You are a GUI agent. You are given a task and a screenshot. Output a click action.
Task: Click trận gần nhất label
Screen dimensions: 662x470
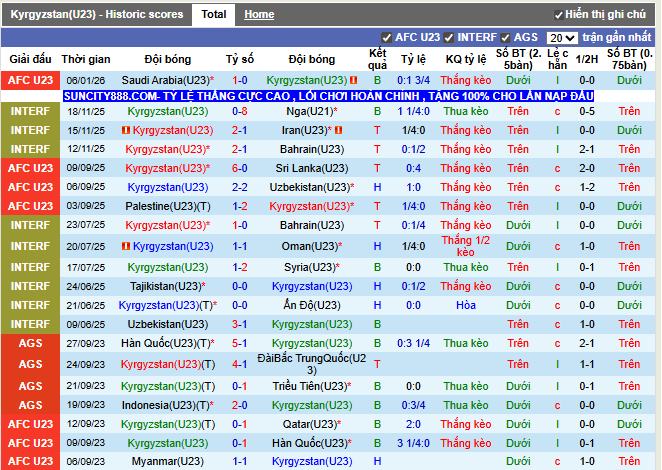click(x=616, y=38)
